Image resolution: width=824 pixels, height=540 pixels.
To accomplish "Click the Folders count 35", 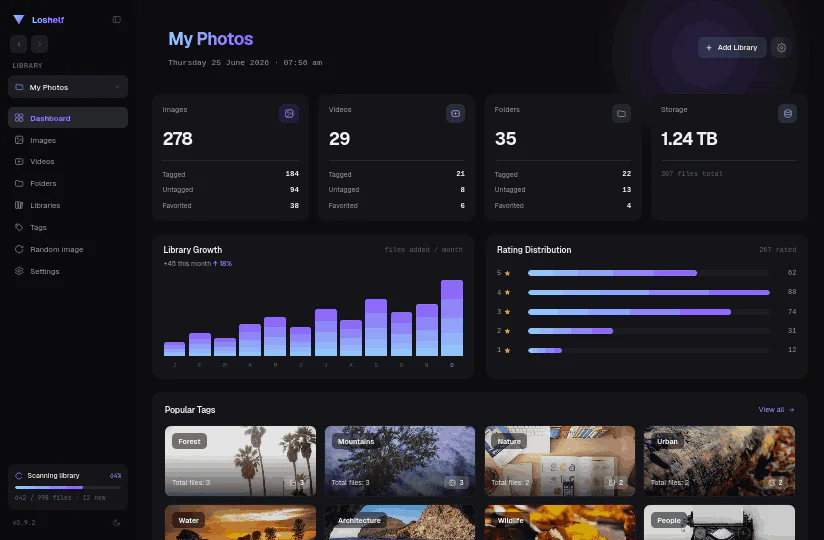I will [506, 139].
